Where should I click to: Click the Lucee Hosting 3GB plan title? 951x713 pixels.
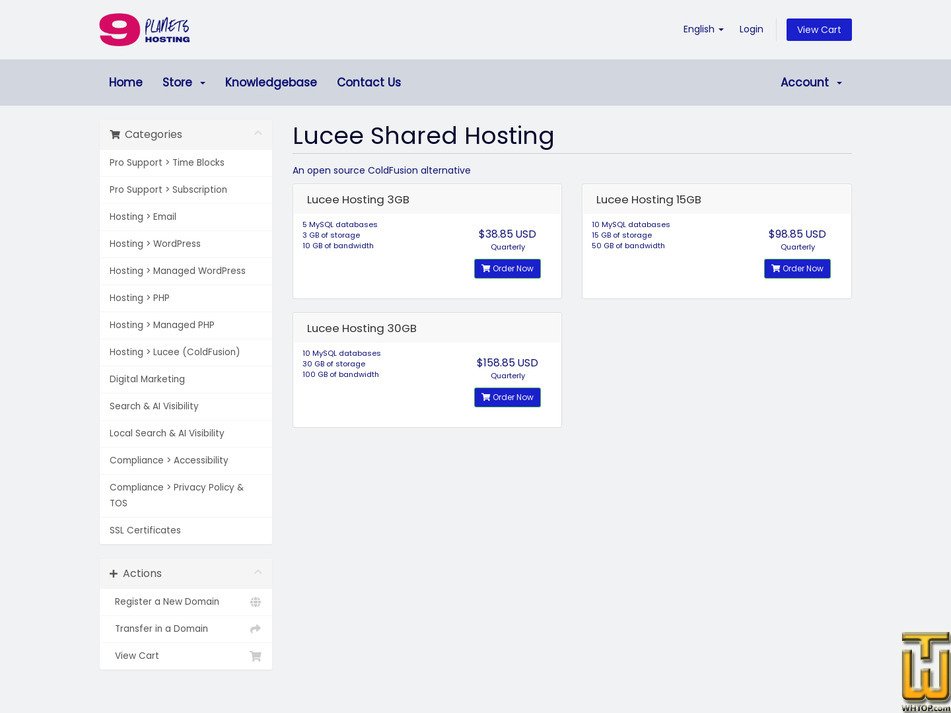tap(358, 200)
